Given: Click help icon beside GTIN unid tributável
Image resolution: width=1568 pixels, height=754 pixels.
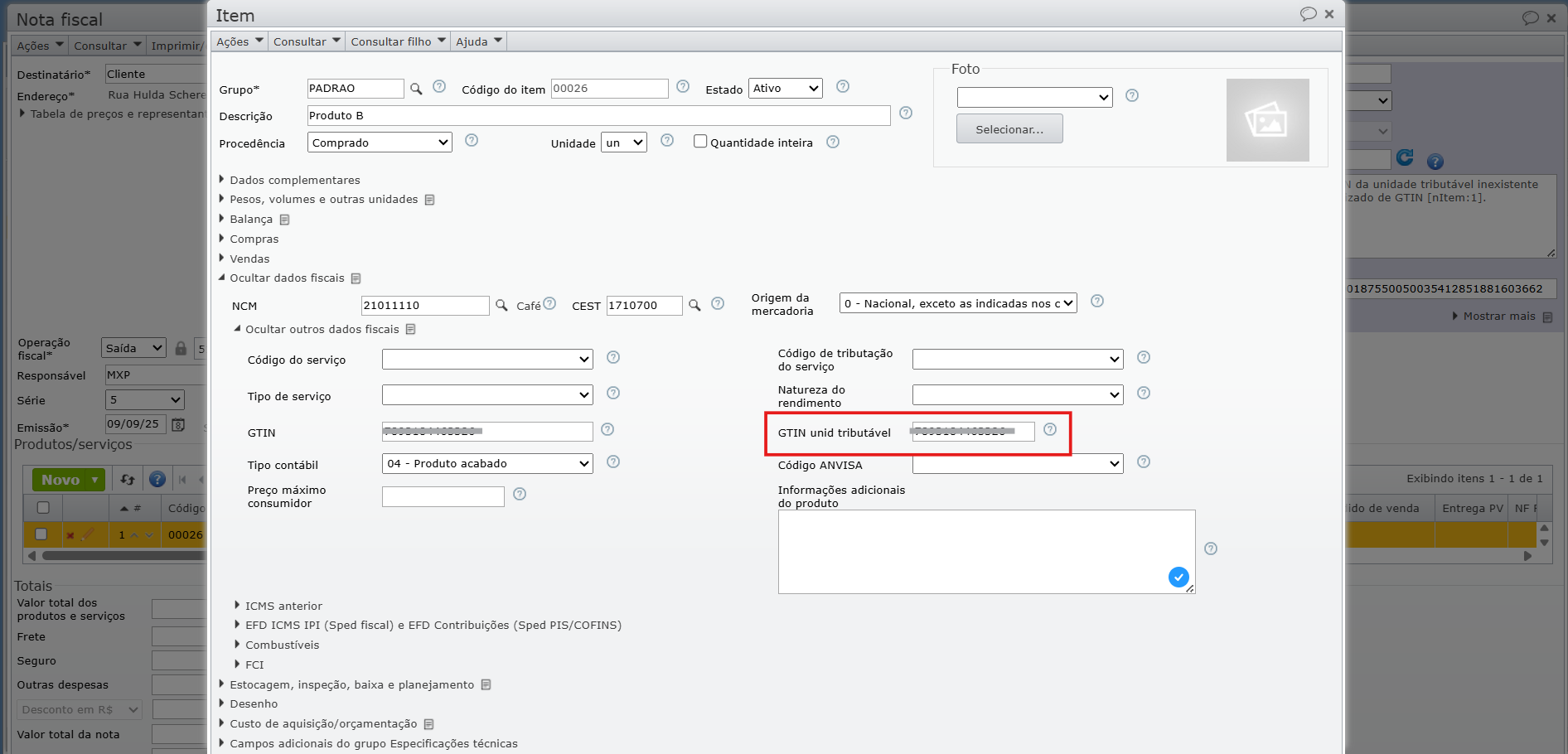Looking at the screenshot, I should pos(1050,429).
